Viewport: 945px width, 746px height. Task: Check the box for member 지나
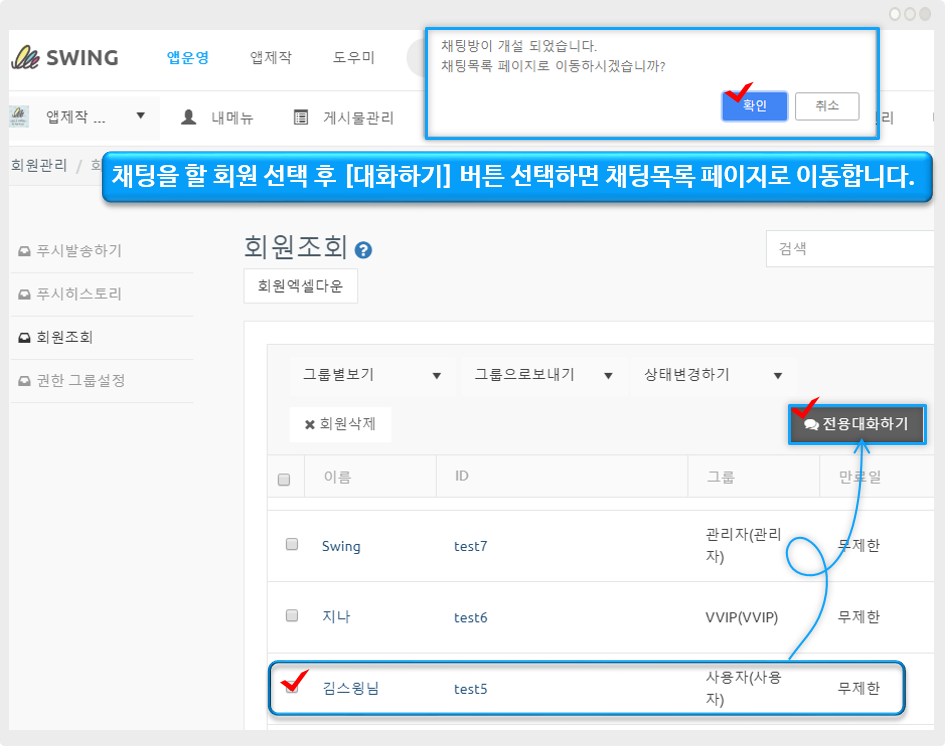[292, 616]
